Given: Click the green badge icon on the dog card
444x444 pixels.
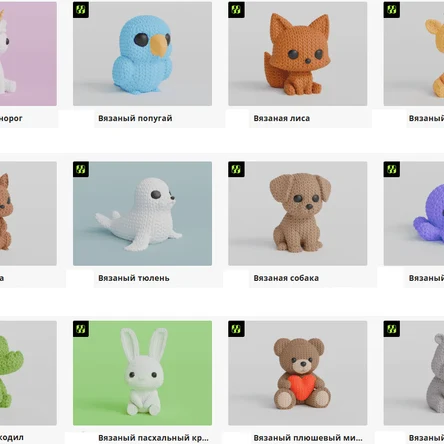Looking at the screenshot, I should (236, 169).
